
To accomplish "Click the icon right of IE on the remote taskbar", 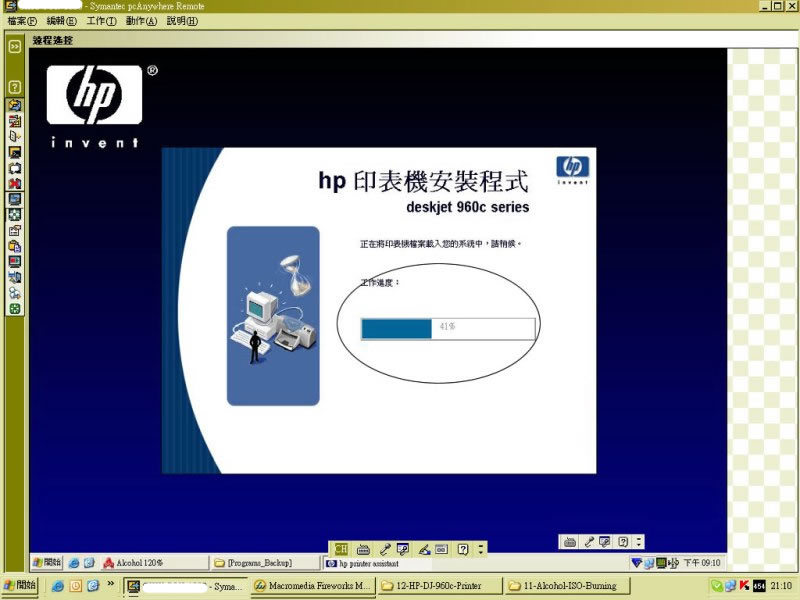I will click(89, 563).
